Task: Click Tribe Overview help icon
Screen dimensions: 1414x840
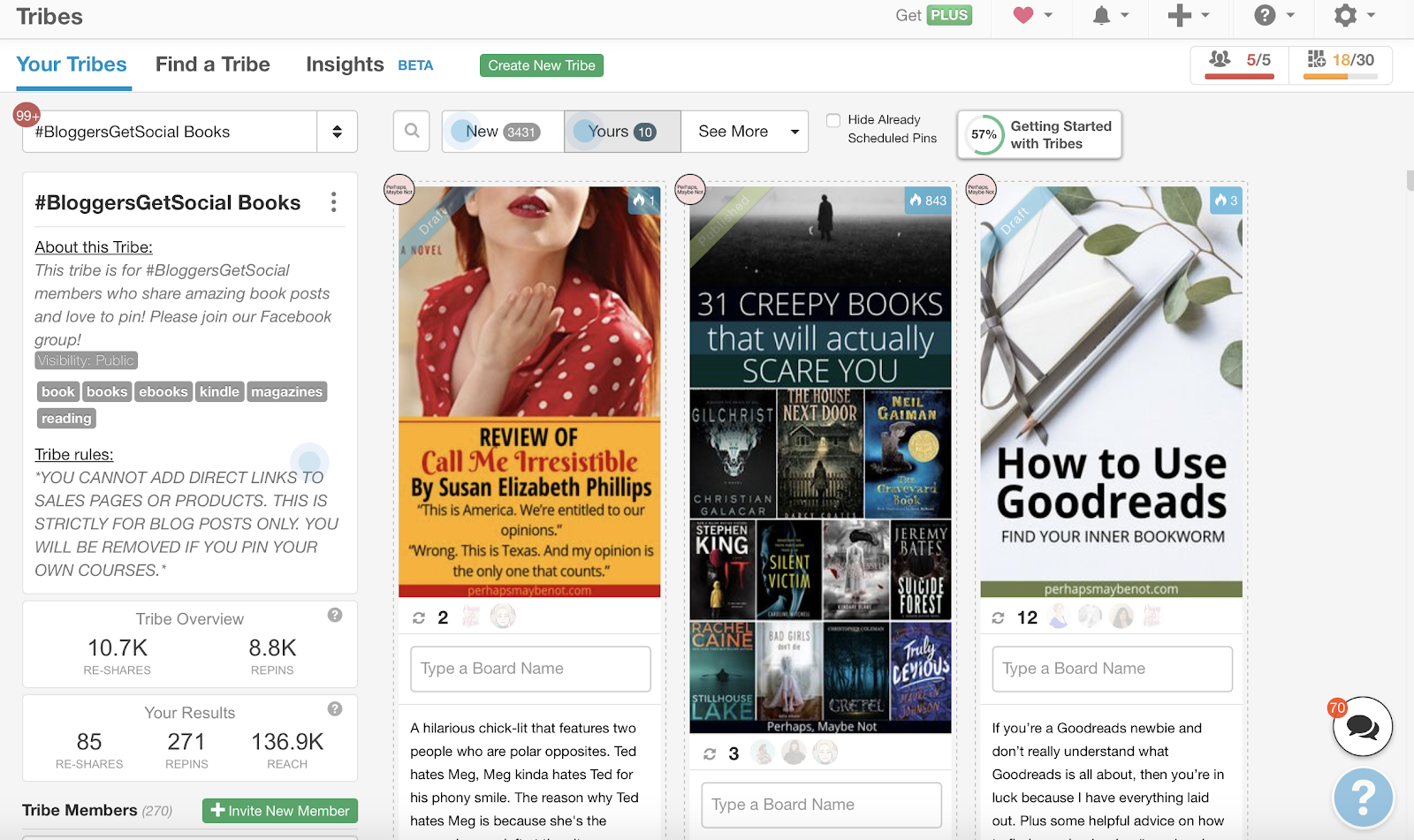Action: click(x=335, y=616)
